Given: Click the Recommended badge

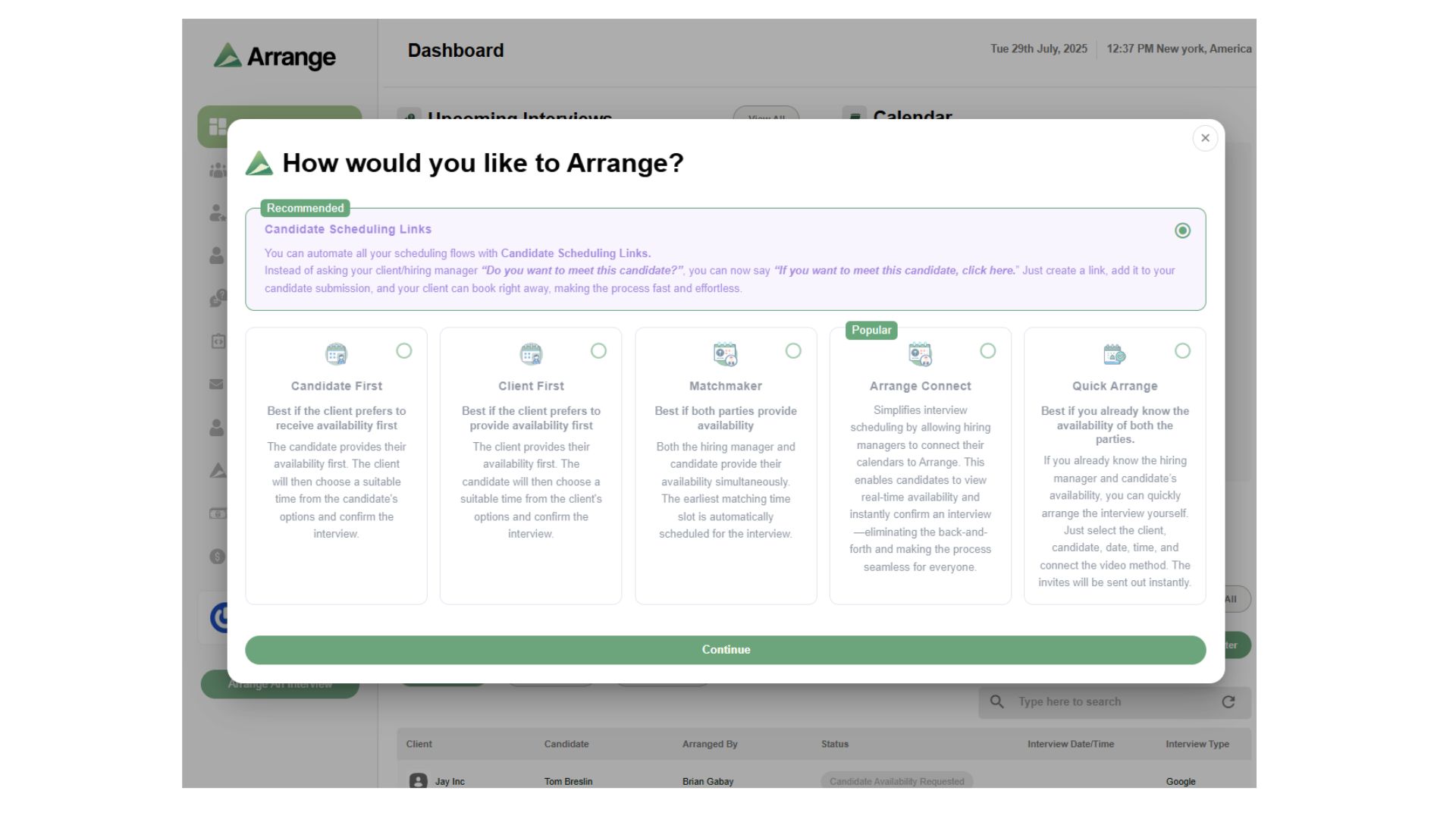Looking at the screenshot, I should click(305, 208).
